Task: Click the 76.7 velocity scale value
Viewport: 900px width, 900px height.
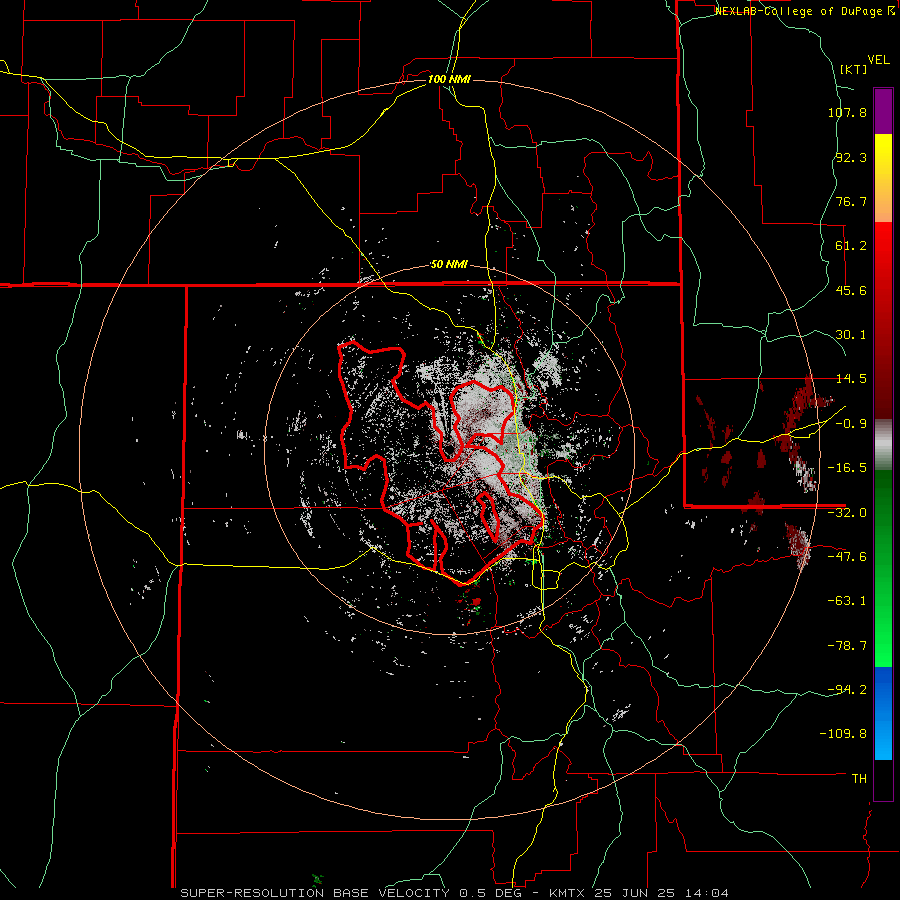Action: pyautogui.click(x=851, y=201)
